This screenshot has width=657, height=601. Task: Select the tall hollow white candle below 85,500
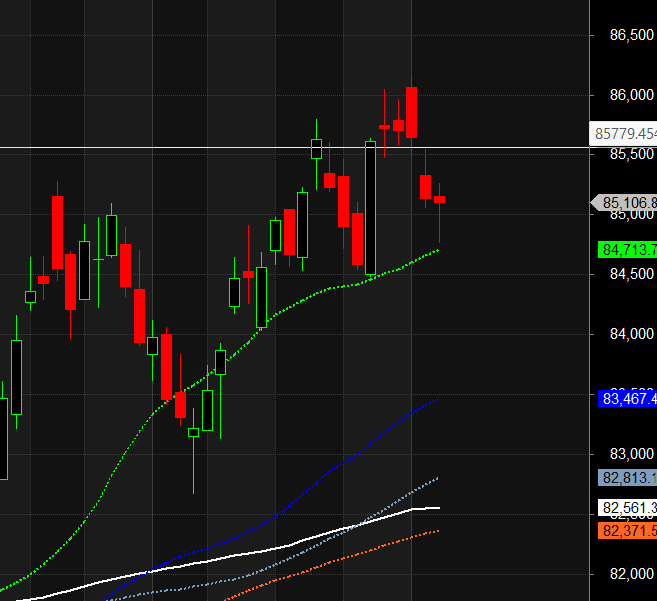click(x=370, y=208)
